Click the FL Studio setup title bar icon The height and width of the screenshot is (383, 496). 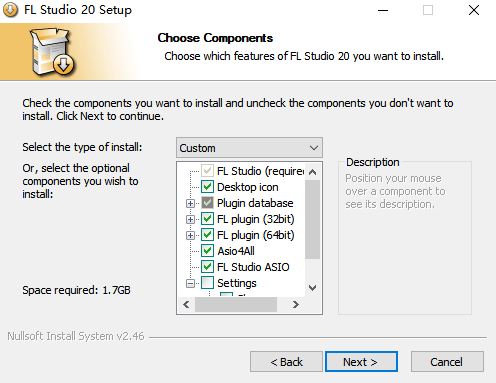(x=10, y=10)
